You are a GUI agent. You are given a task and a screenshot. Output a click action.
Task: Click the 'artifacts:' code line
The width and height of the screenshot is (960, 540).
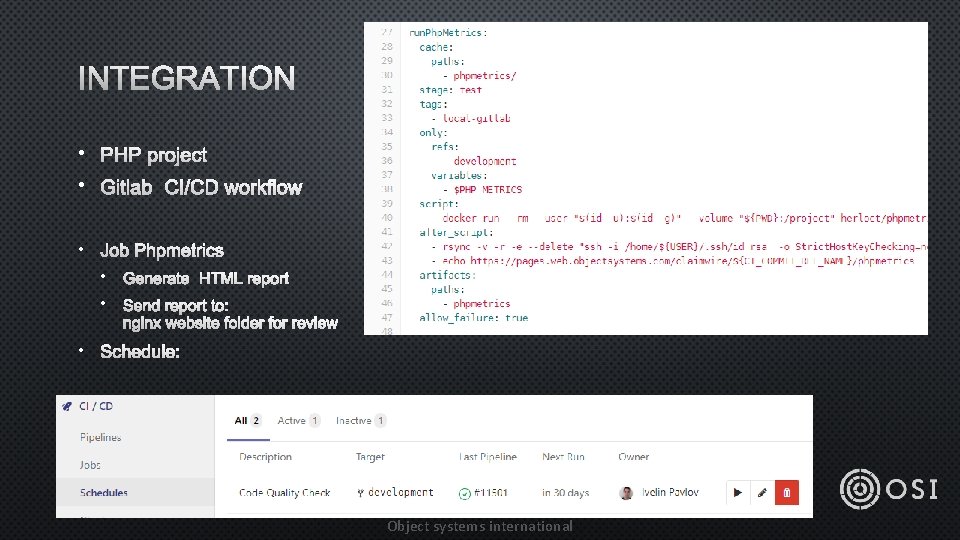tap(448, 275)
